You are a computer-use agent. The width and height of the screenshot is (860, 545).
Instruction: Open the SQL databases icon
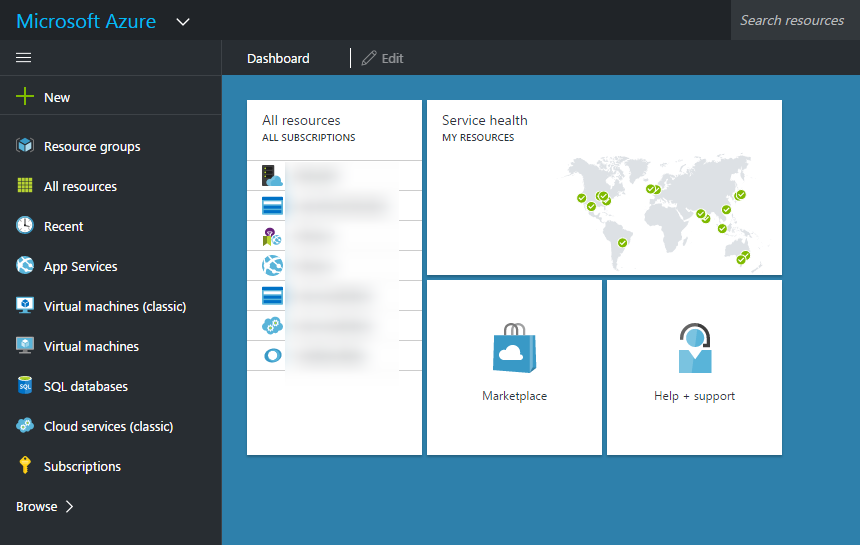(x=25, y=386)
